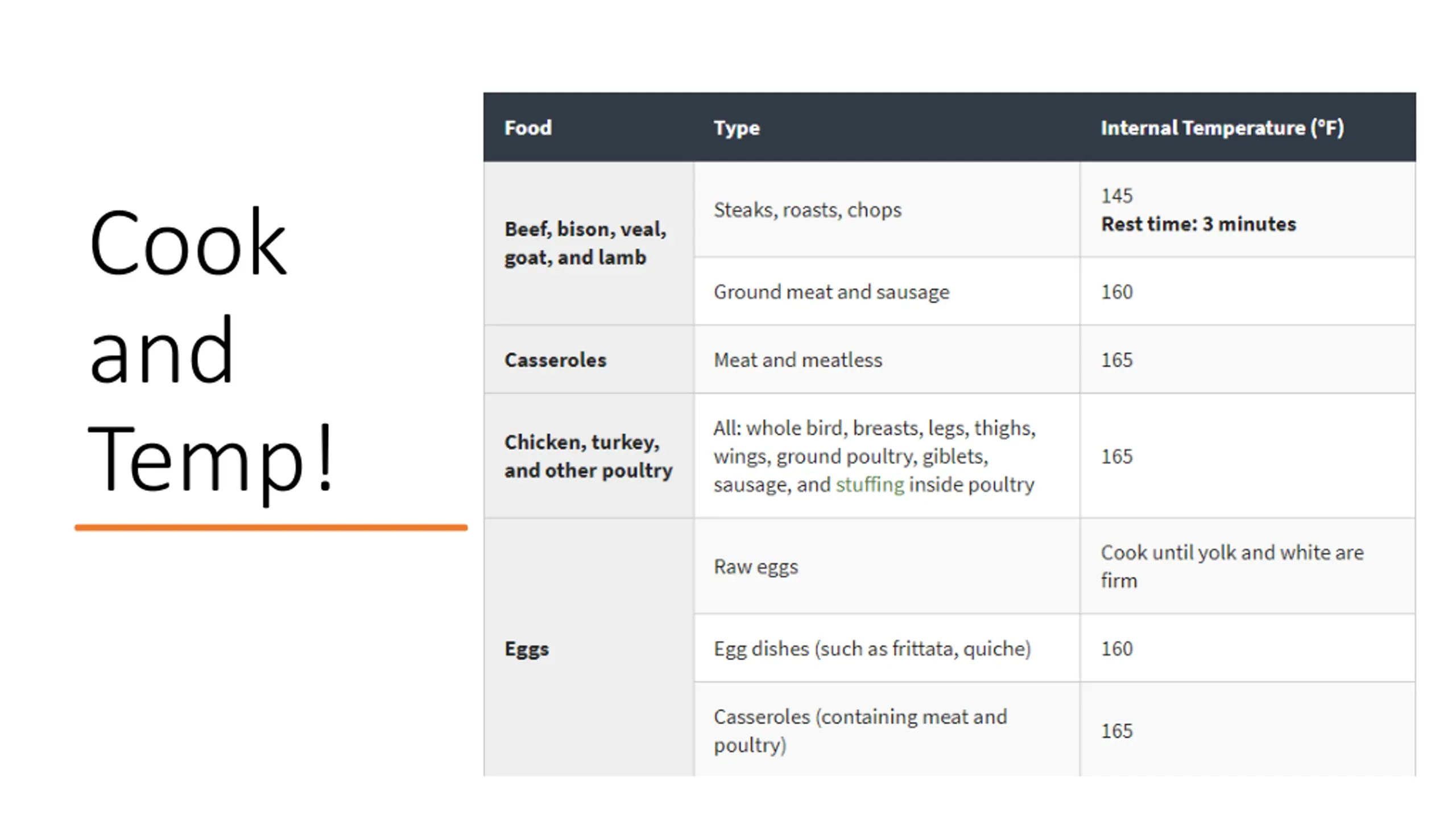Screen dimensions: 1456x819
Task: Select the "Meat and meatless" cell
Action: 797,360
